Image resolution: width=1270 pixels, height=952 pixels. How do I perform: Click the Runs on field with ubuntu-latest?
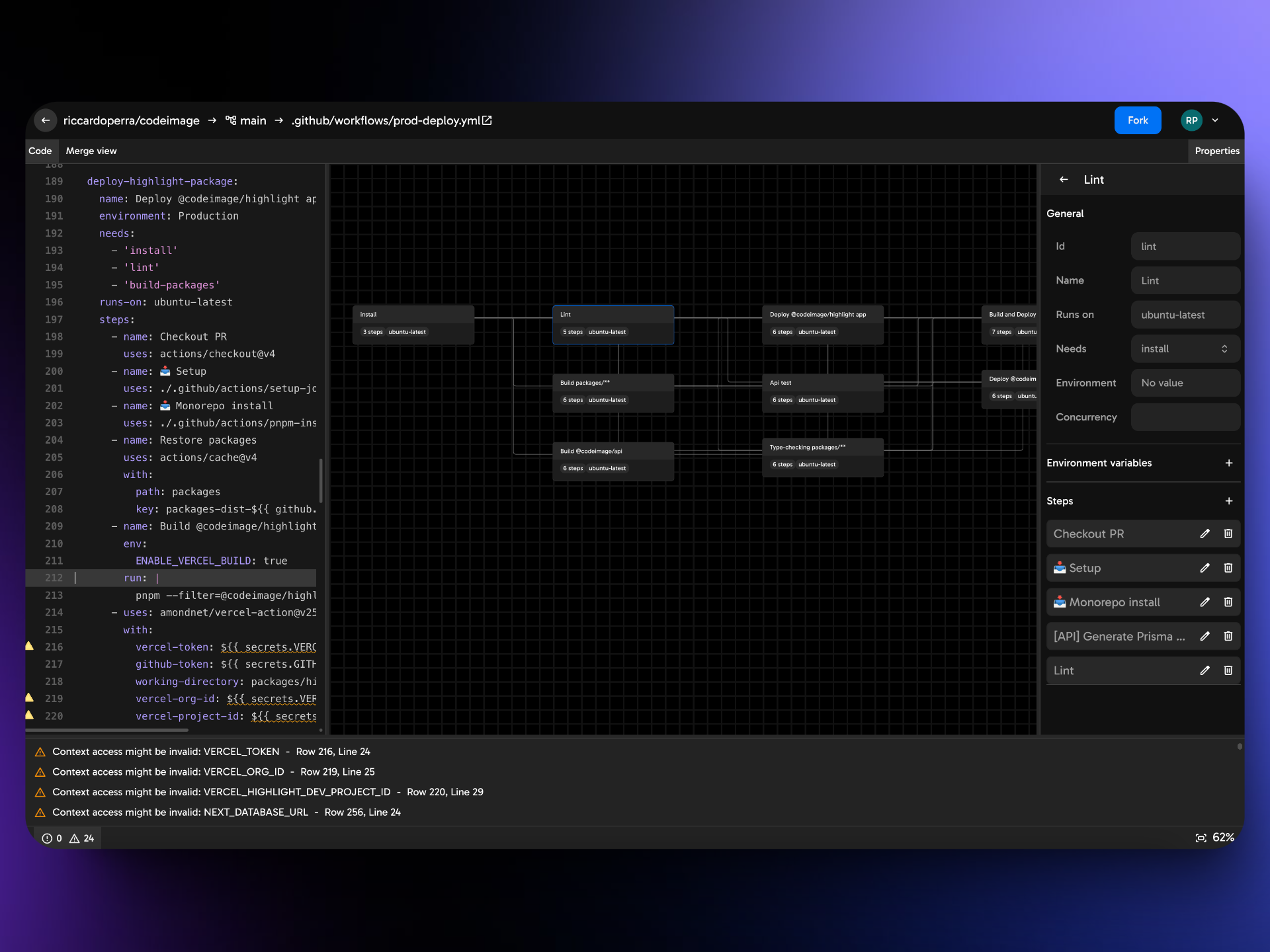click(1185, 315)
